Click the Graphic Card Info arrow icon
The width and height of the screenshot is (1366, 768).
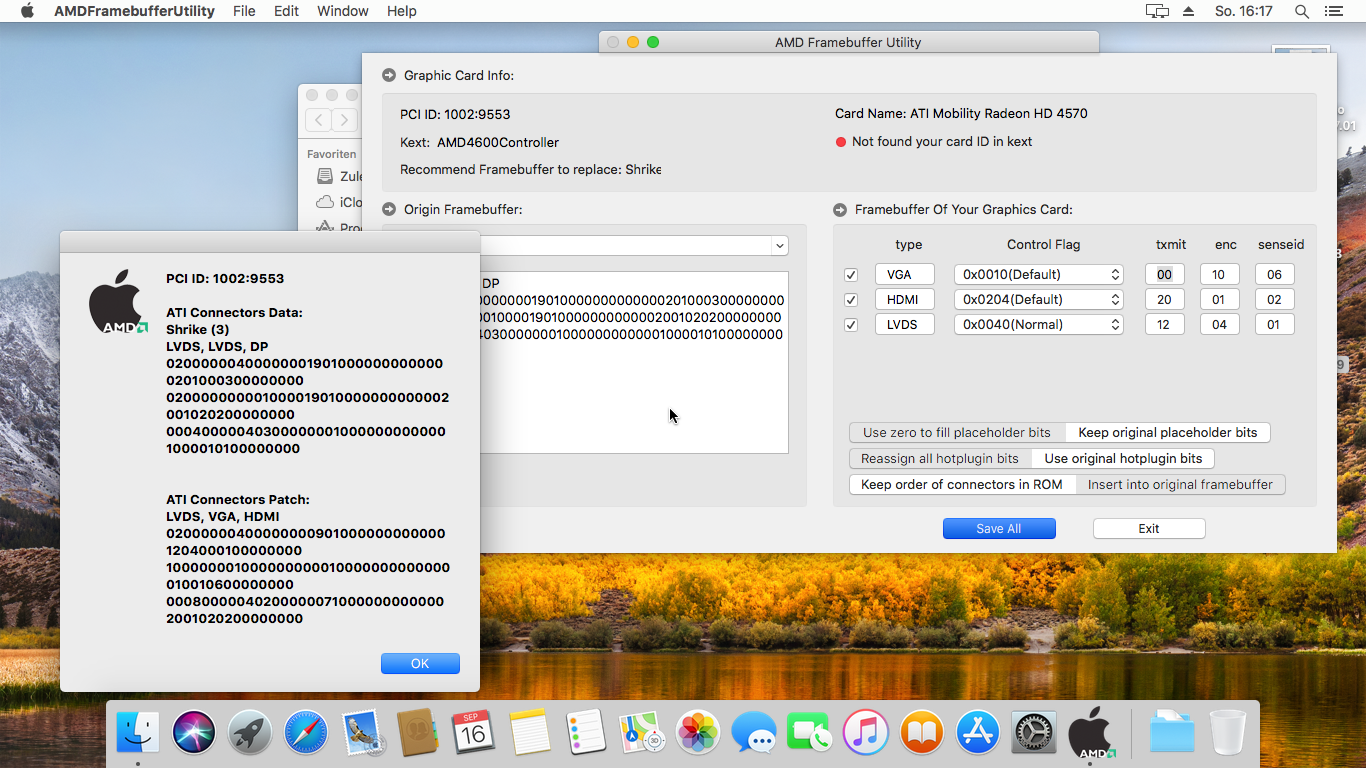point(389,75)
